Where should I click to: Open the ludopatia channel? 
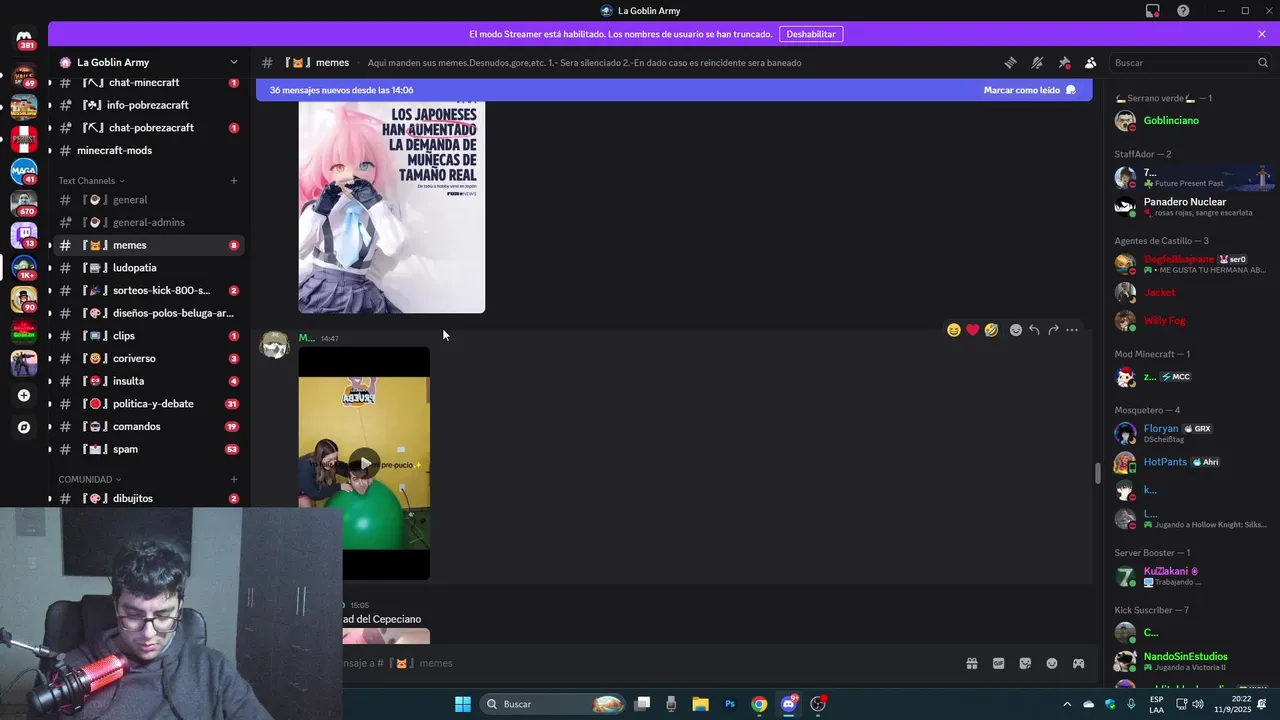click(x=147, y=268)
